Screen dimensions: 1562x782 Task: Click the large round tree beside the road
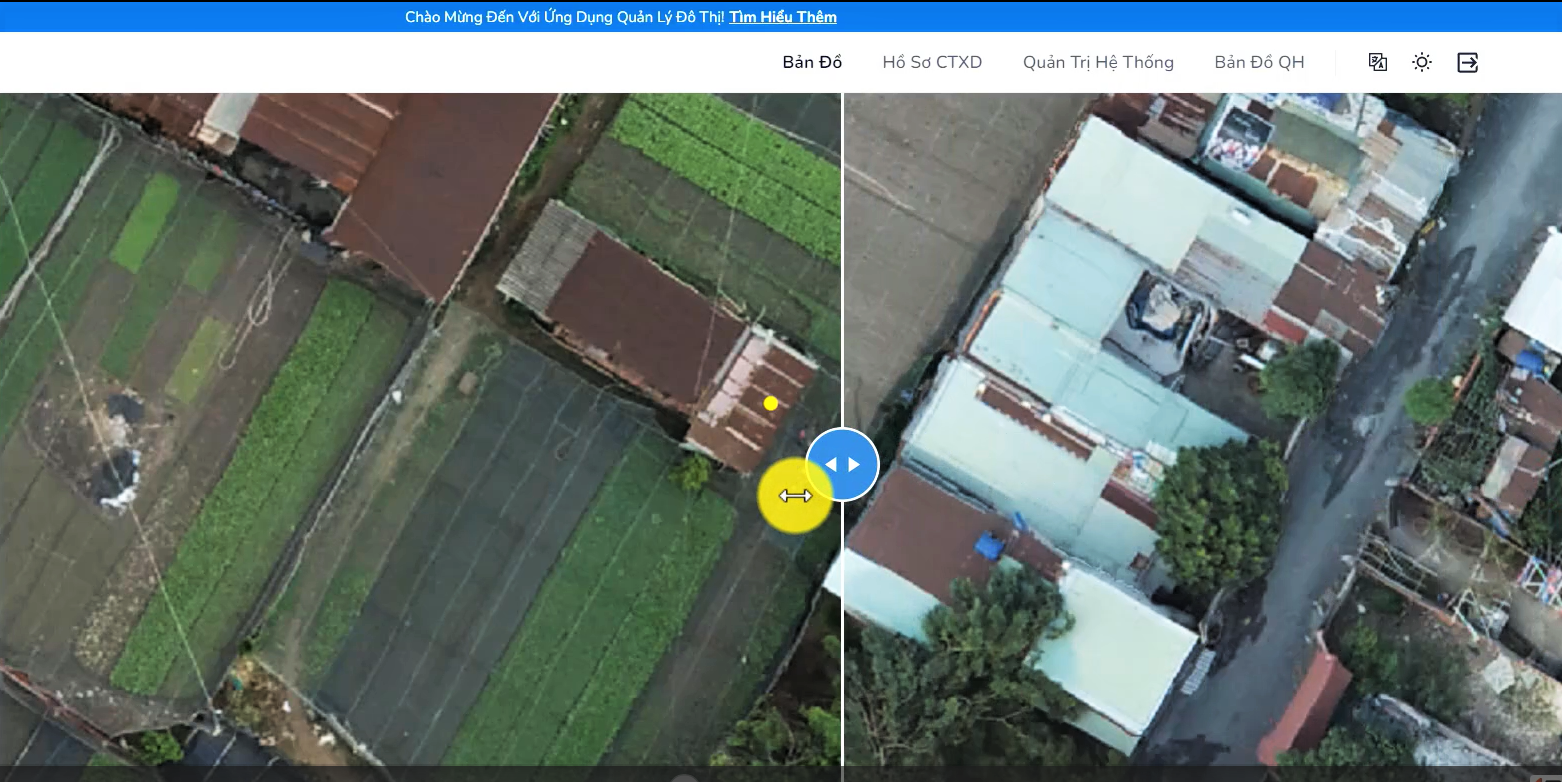click(1220, 515)
